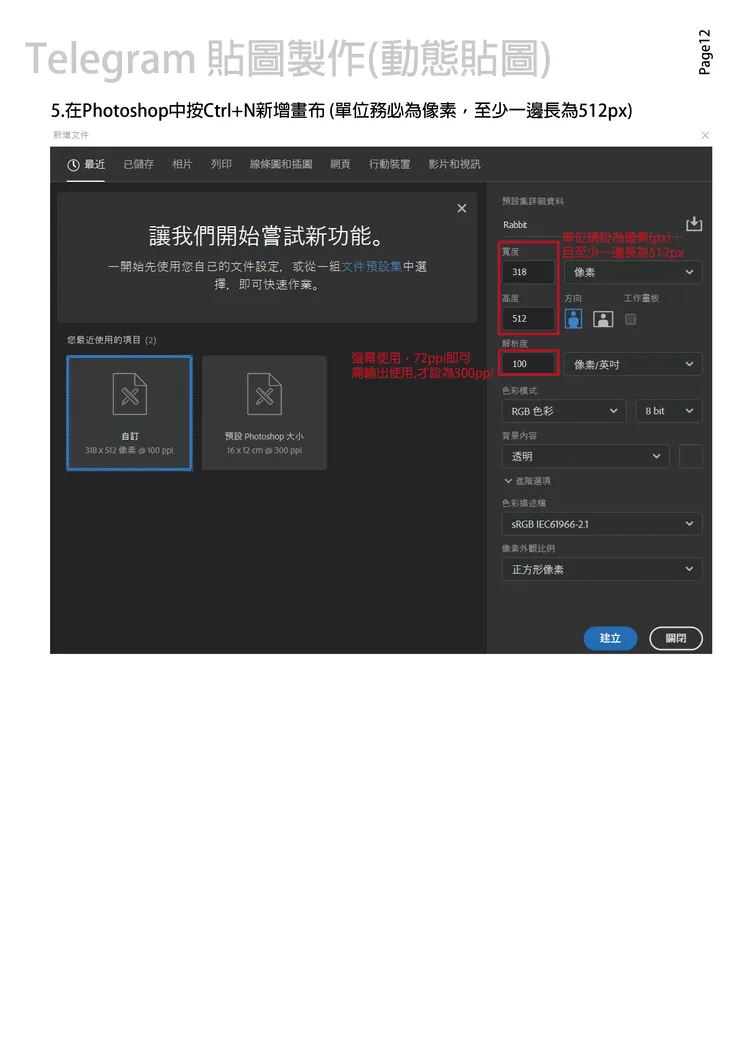Screen dimensions: 740x1046
Task: Switch to the 已儲存 tab
Action: [139, 164]
